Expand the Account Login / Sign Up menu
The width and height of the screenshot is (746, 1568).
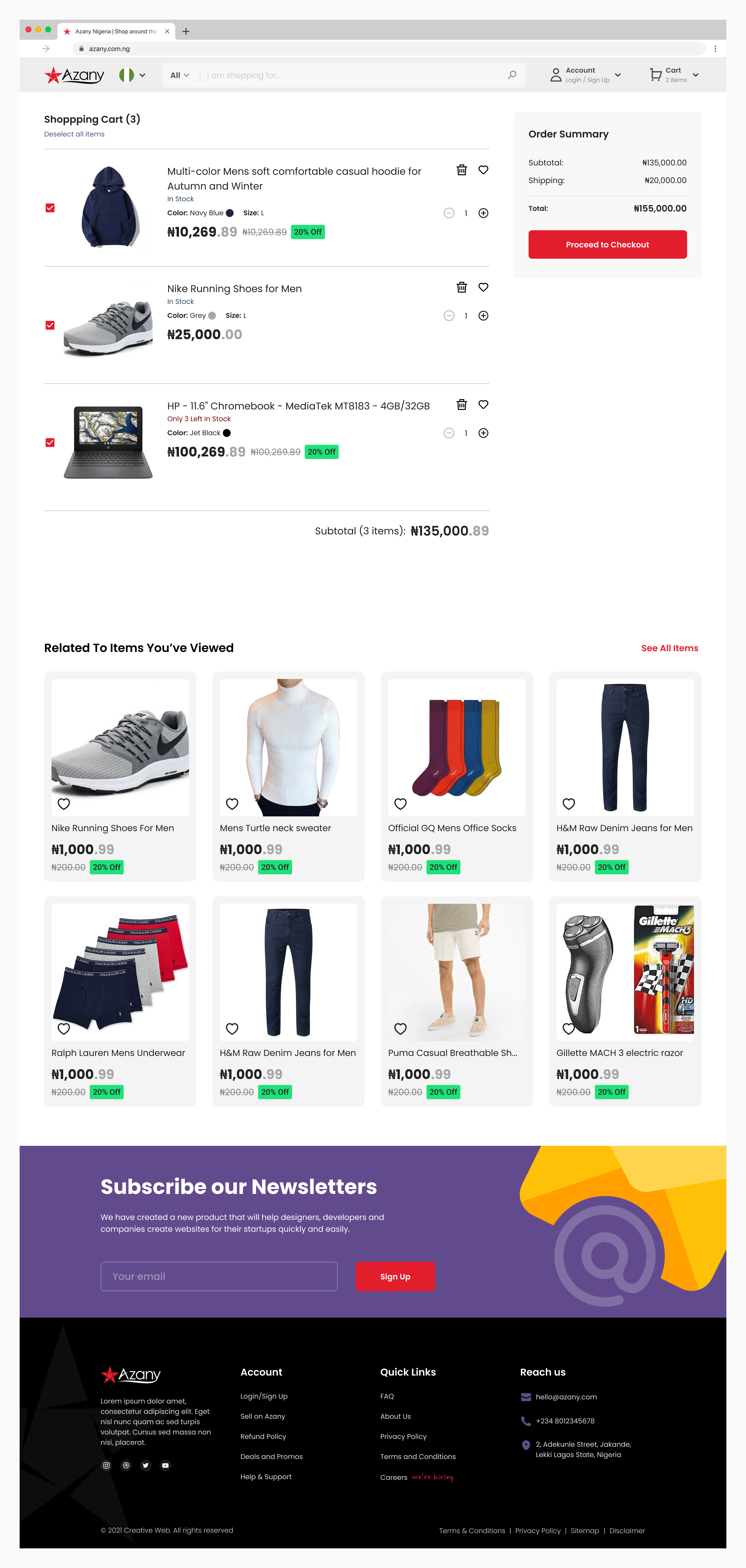tap(585, 75)
